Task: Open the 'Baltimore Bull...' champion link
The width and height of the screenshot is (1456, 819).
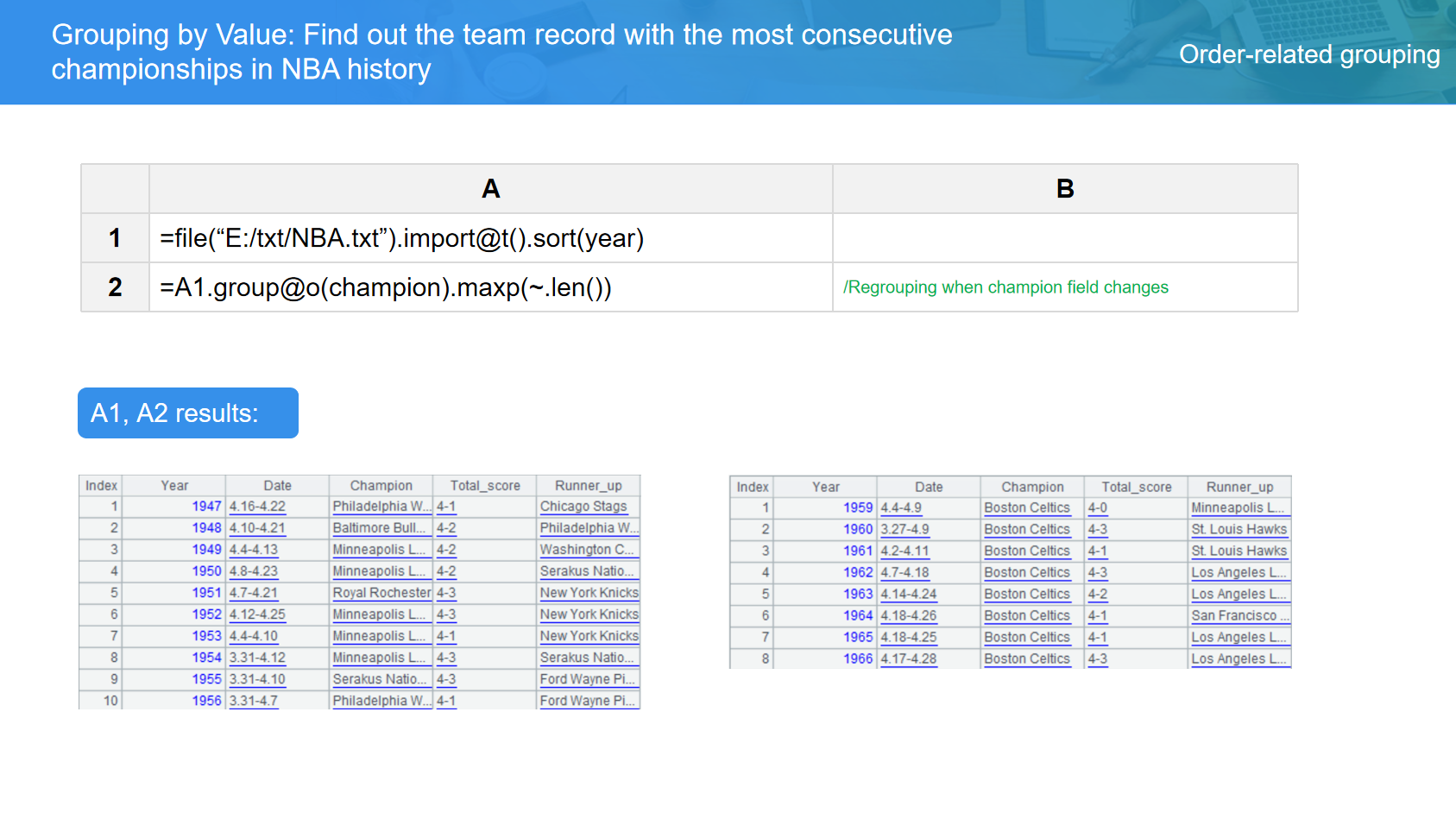Action: coord(379,528)
